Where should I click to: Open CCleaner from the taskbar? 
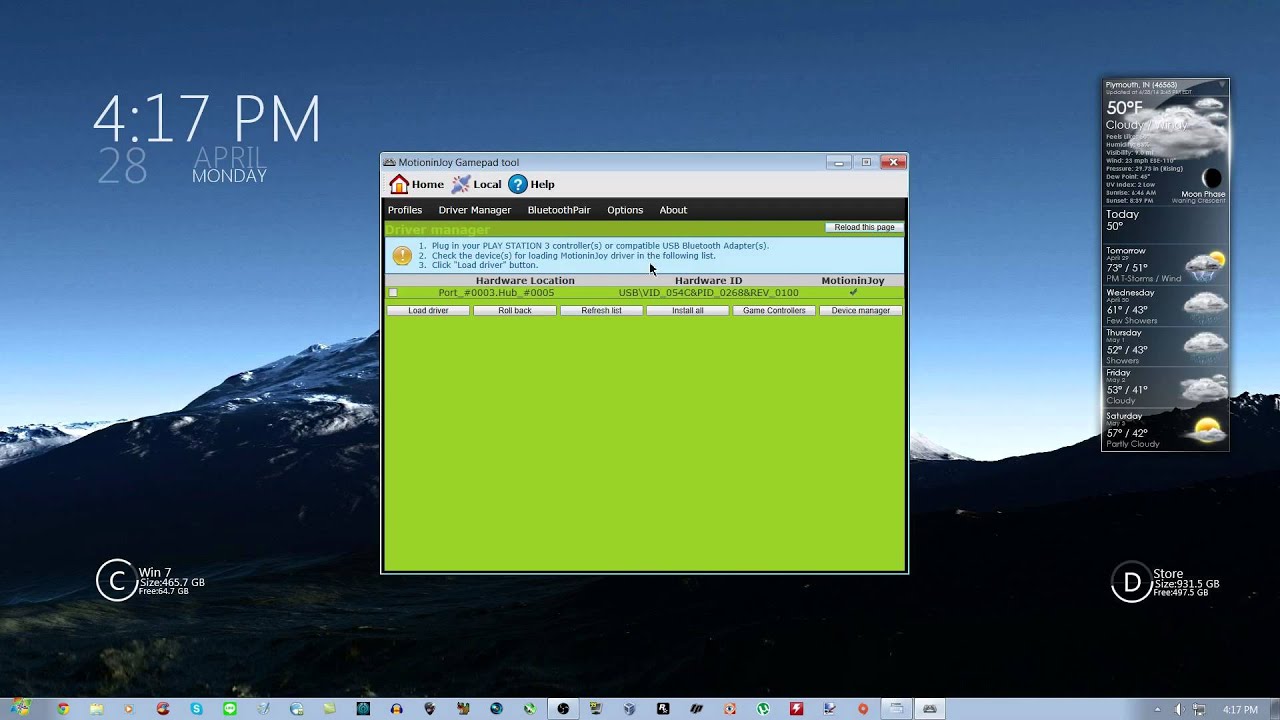click(x=163, y=709)
